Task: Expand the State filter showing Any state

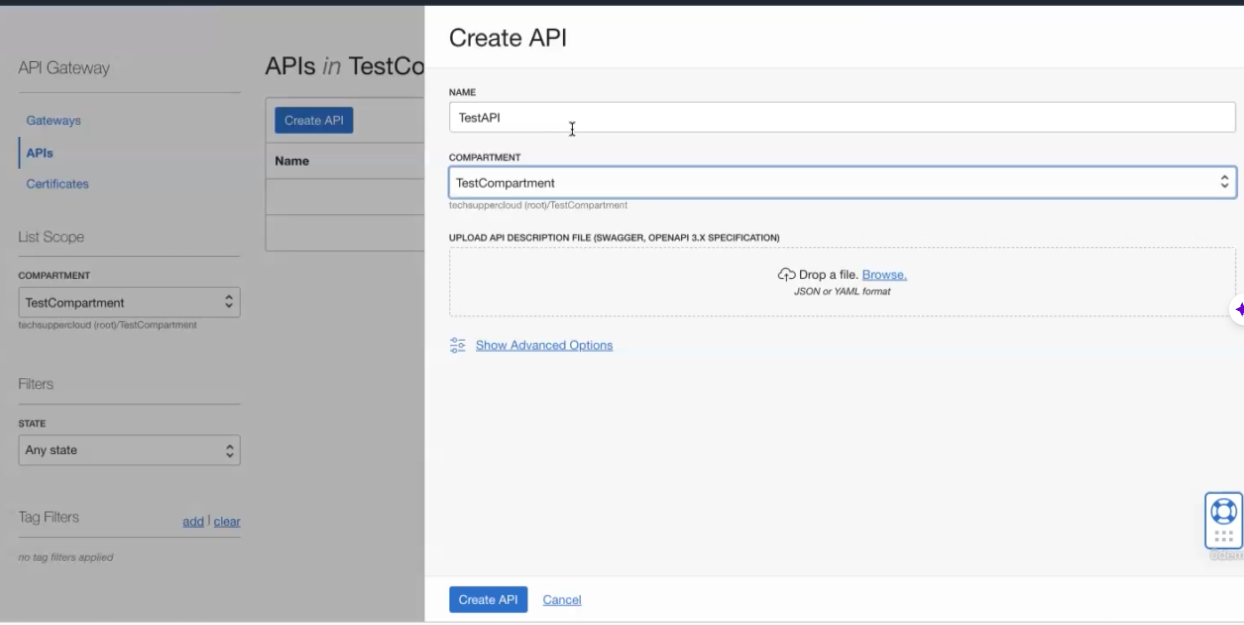Action: [x=129, y=451]
